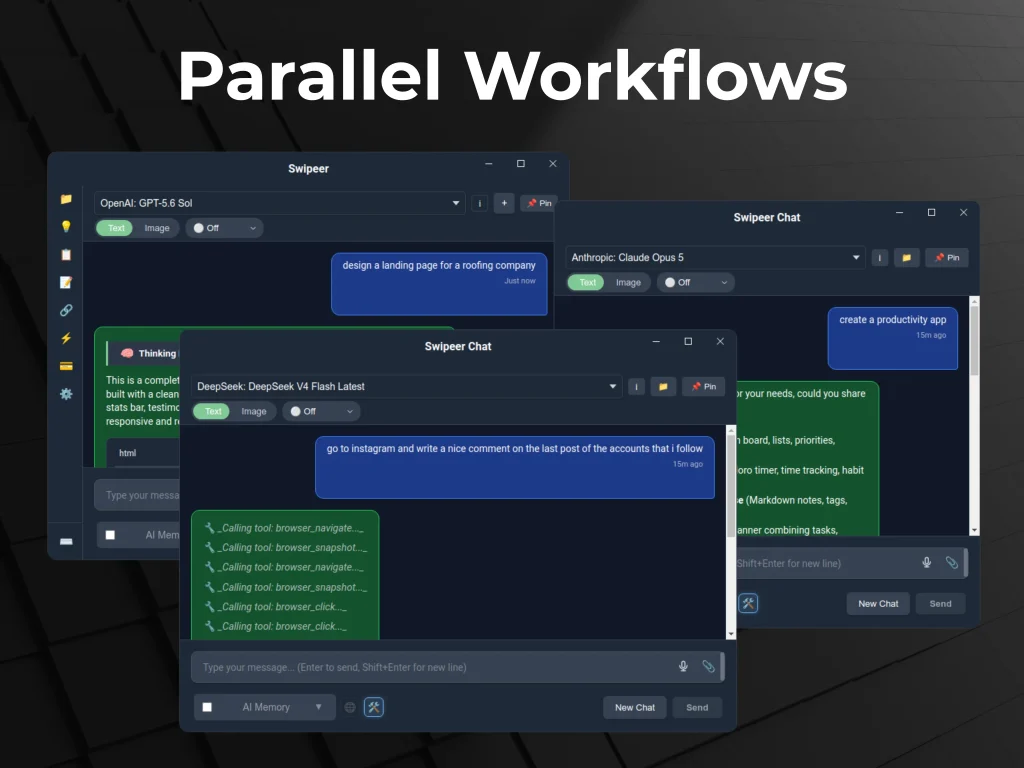Select Text mode in the DeepSeek chat
The image size is (1024, 768).
(213, 411)
